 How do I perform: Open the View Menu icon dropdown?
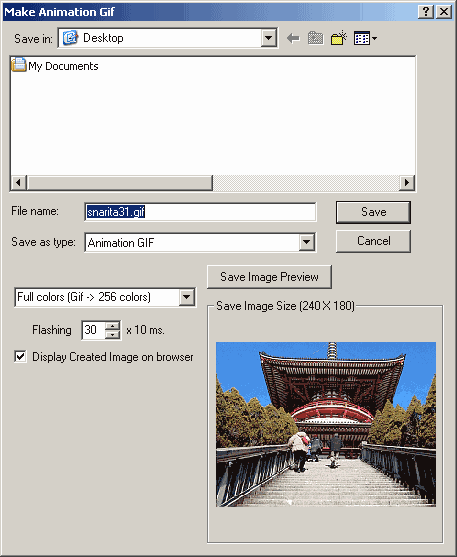[x=365, y=38]
